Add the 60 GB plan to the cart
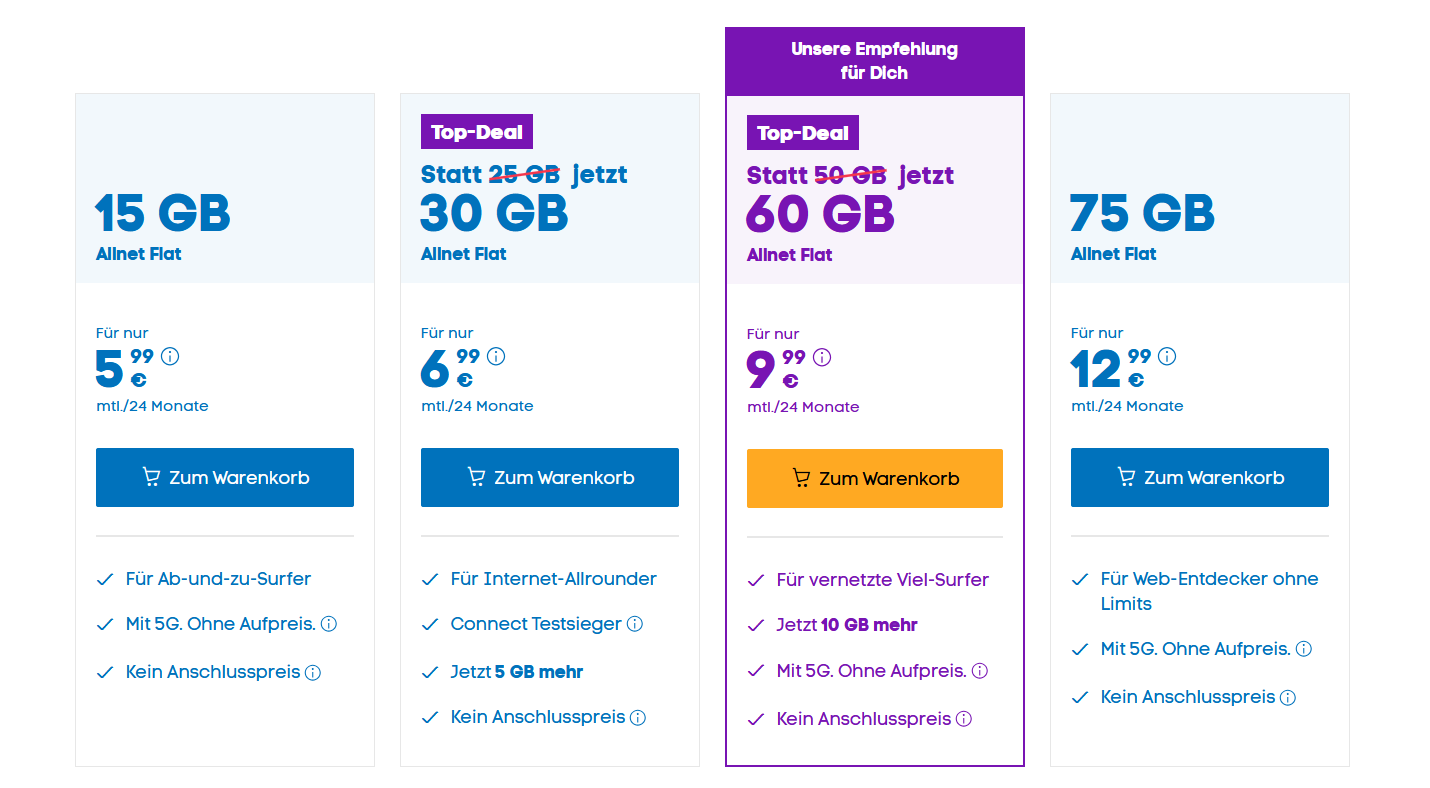The image size is (1430, 788). [x=874, y=478]
